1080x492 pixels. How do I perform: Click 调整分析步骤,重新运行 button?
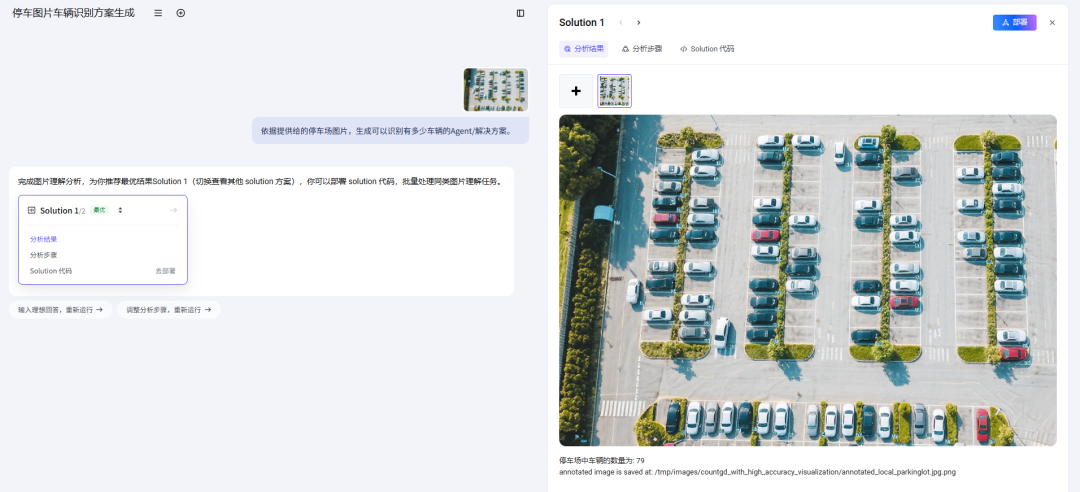169,309
